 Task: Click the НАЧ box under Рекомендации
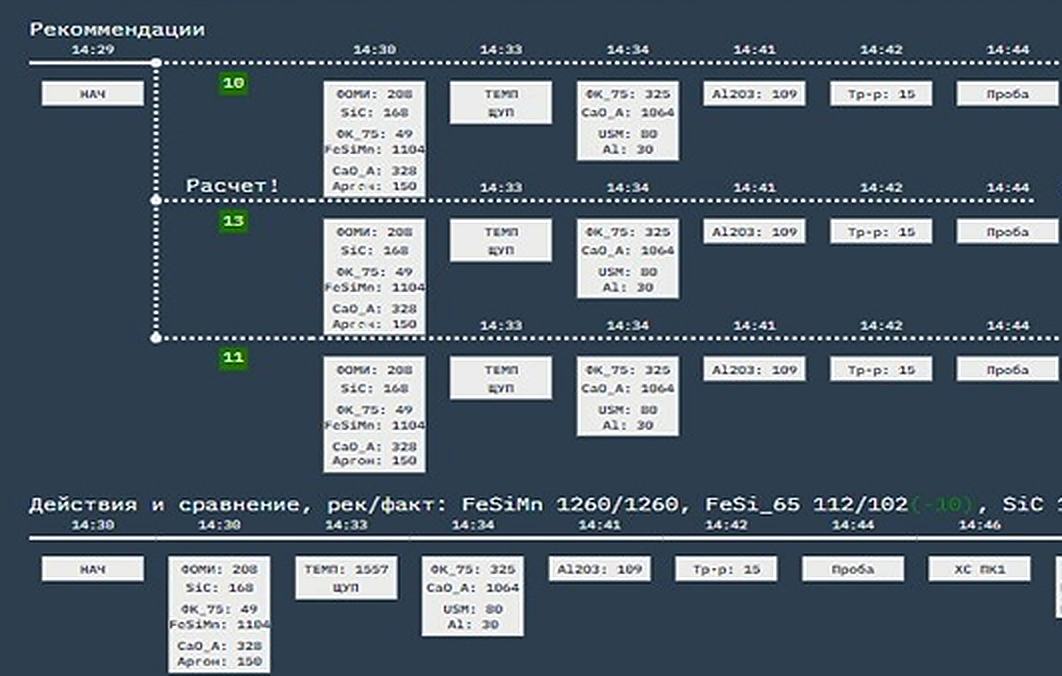93,93
